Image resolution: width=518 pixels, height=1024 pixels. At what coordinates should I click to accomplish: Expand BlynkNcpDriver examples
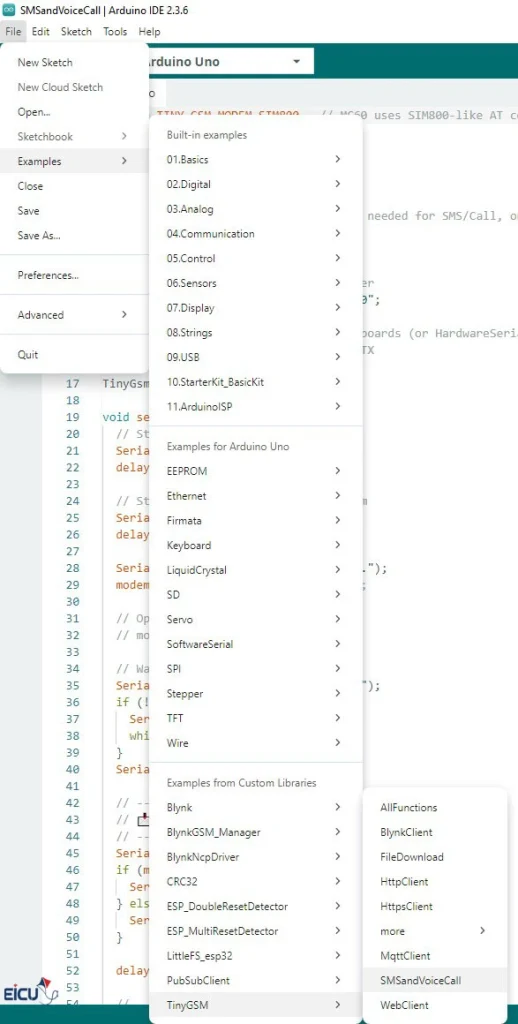pos(255,857)
